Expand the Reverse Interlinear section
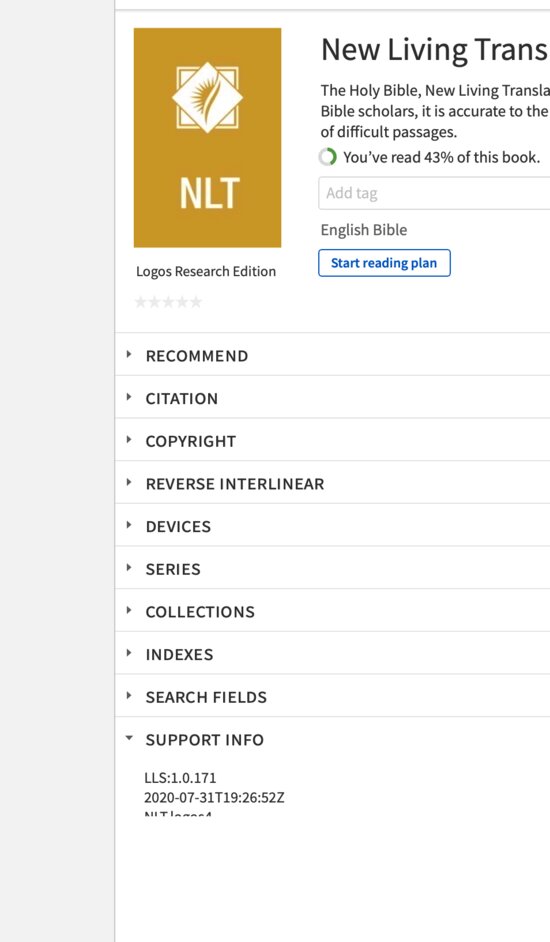 pyautogui.click(x=332, y=484)
